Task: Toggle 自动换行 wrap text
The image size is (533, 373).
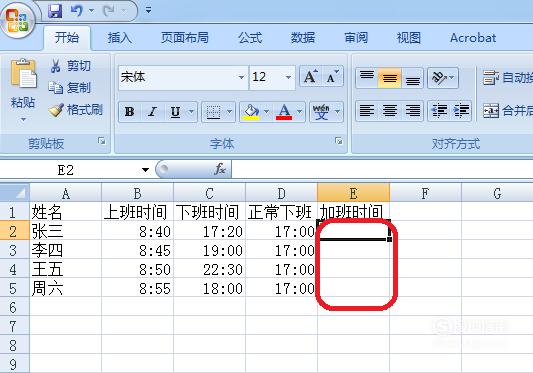Action: pyautogui.click(x=507, y=78)
